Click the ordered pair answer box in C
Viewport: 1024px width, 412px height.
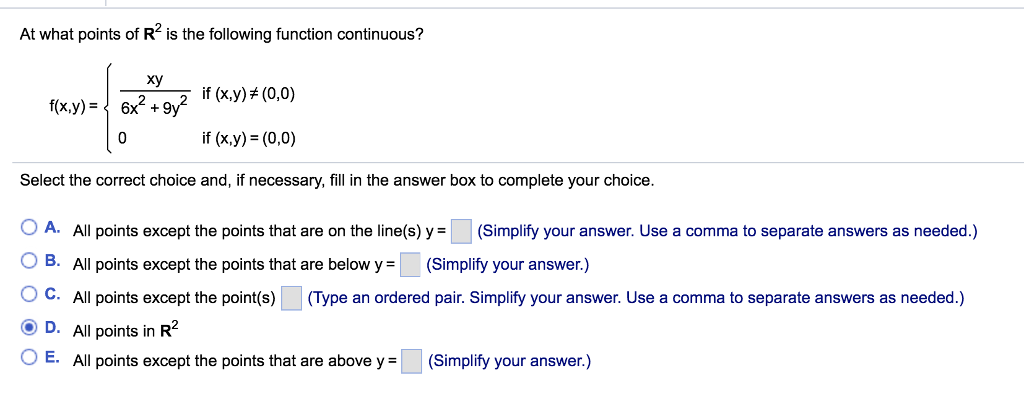(x=291, y=298)
